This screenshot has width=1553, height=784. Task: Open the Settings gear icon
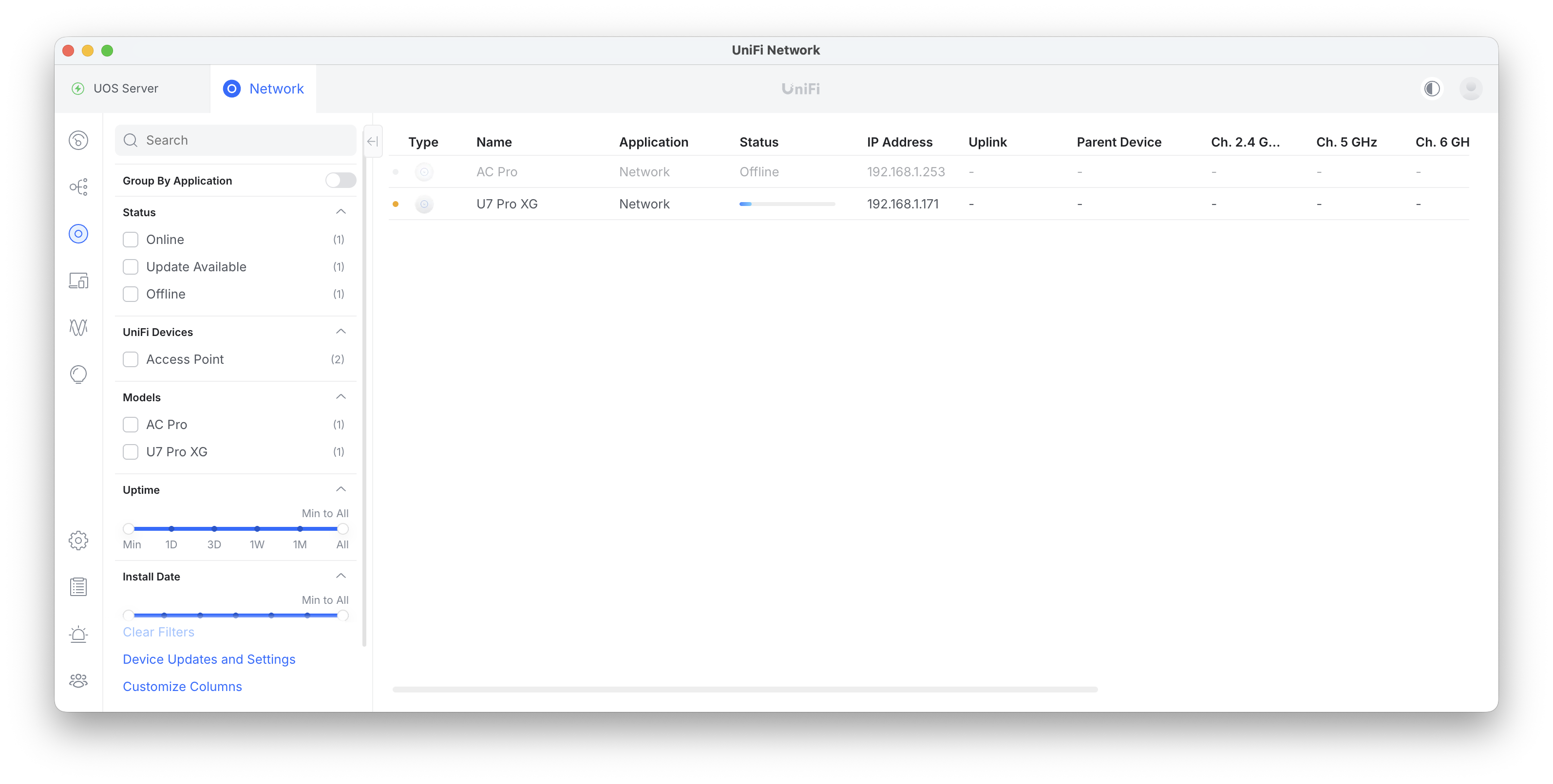(x=78, y=540)
